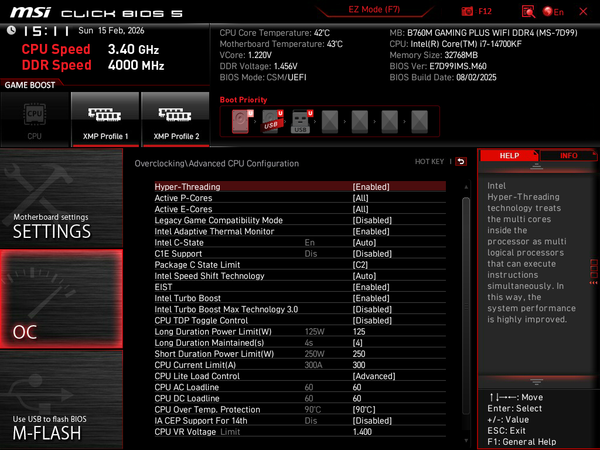
Task: Edit Short Duration Power Limit(W) value 250
Action: pos(300,354)
